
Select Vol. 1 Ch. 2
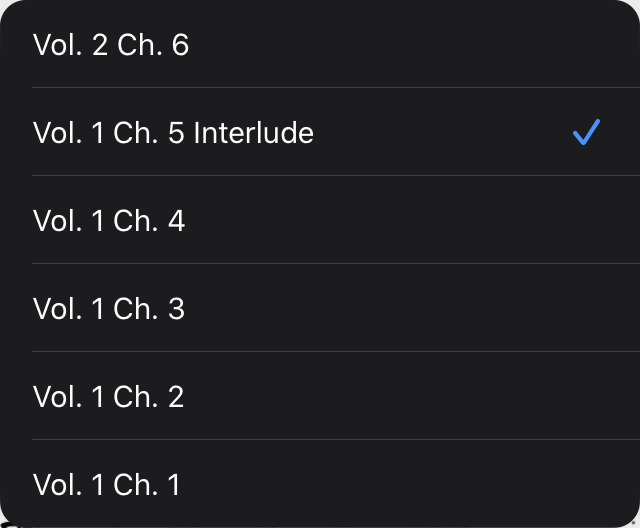[x=109, y=396]
